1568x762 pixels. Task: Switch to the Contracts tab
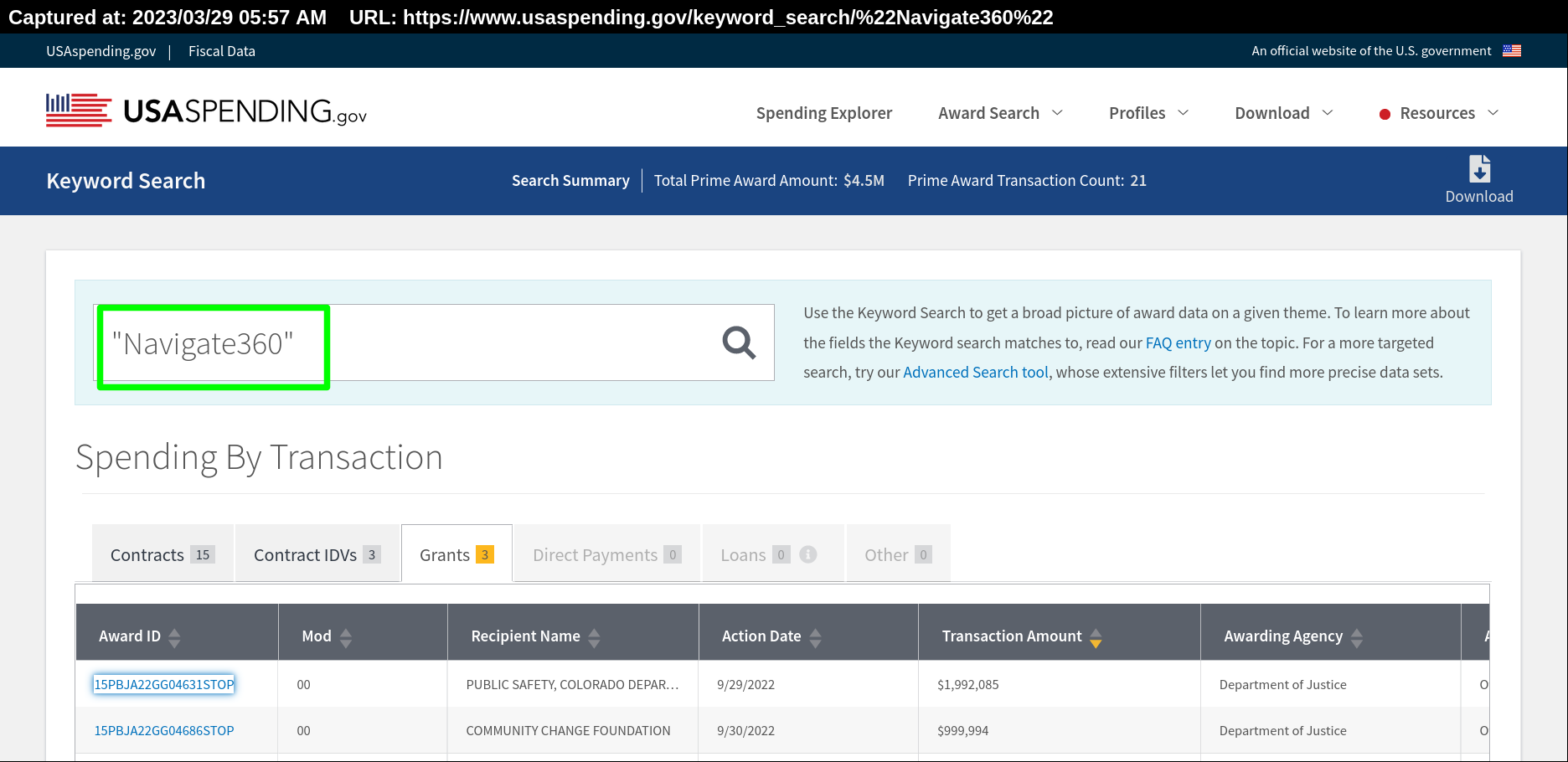[x=162, y=553]
